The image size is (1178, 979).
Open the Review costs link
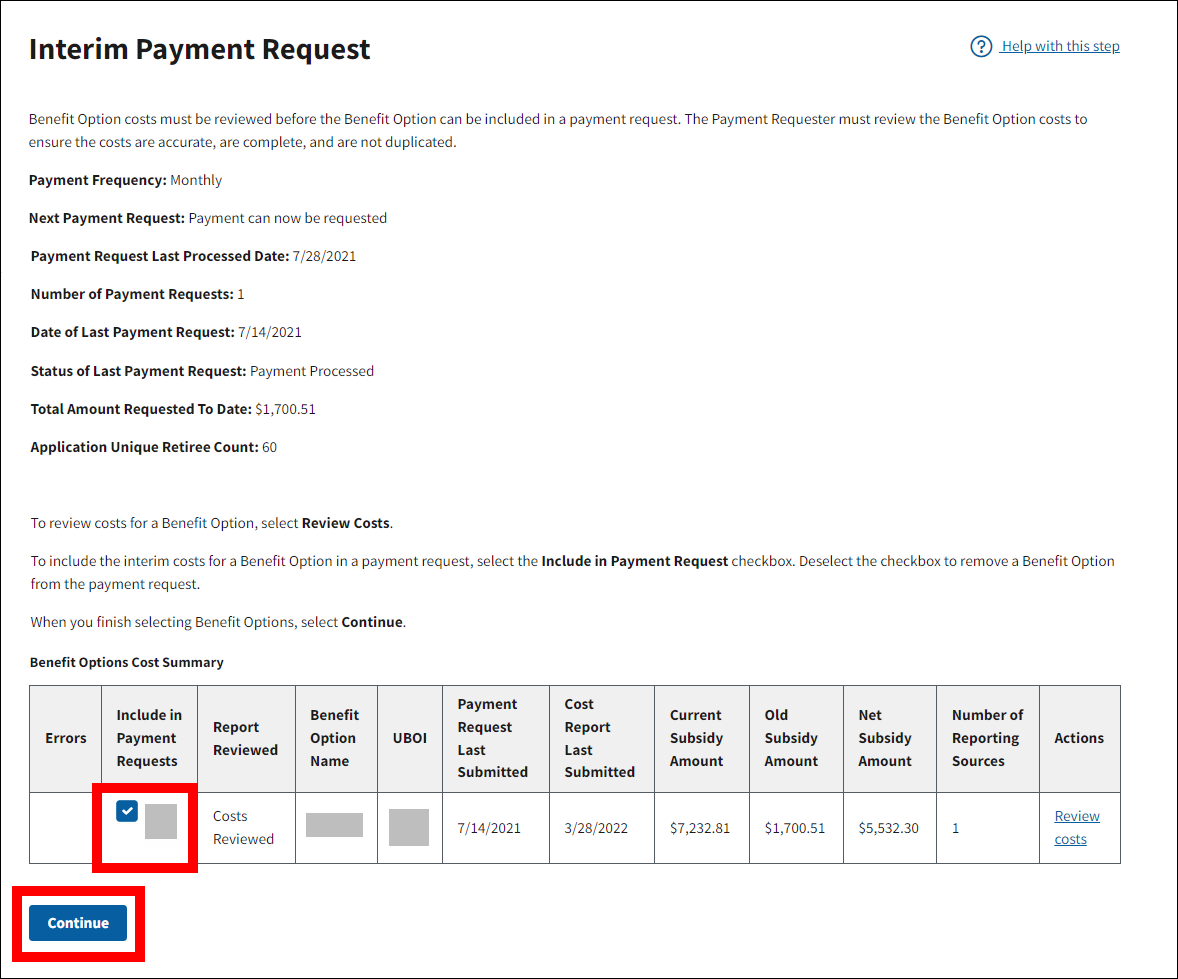pos(1076,828)
